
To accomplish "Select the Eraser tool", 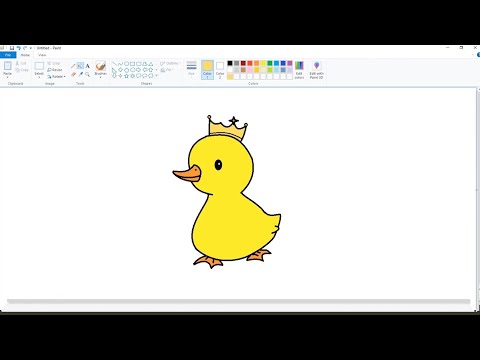I will click(73, 74).
